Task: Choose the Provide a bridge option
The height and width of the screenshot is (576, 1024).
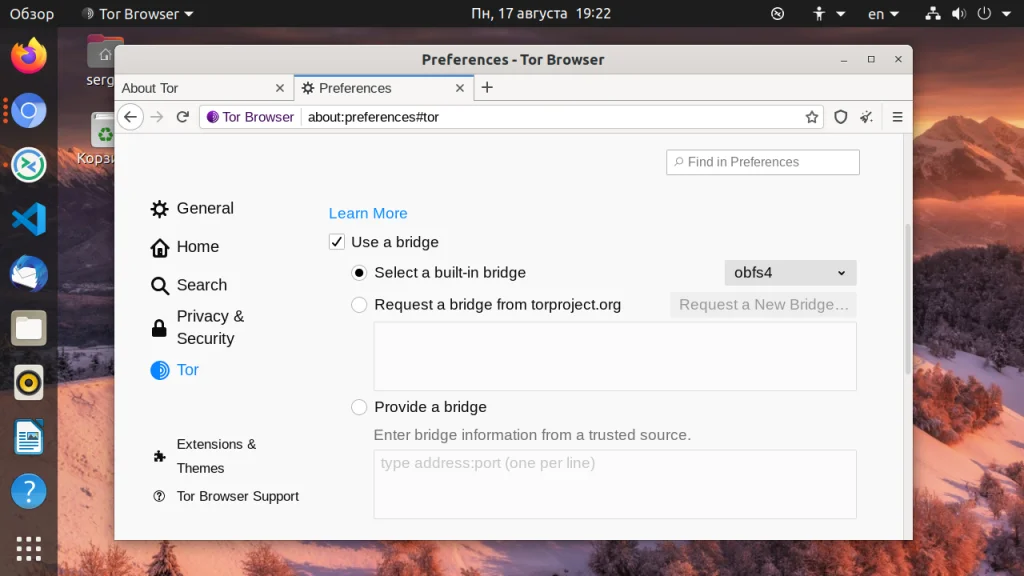Action: pyautogui.click(x=359, y=407)
